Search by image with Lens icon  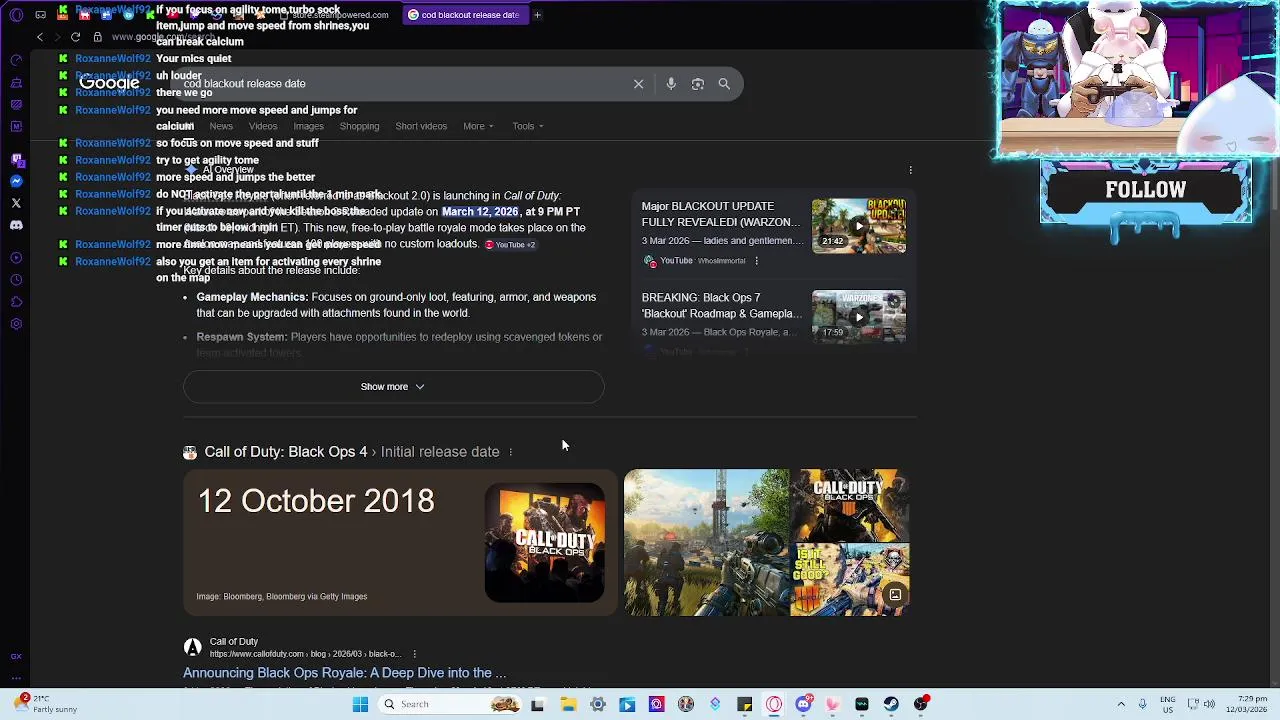click(698, 84)
